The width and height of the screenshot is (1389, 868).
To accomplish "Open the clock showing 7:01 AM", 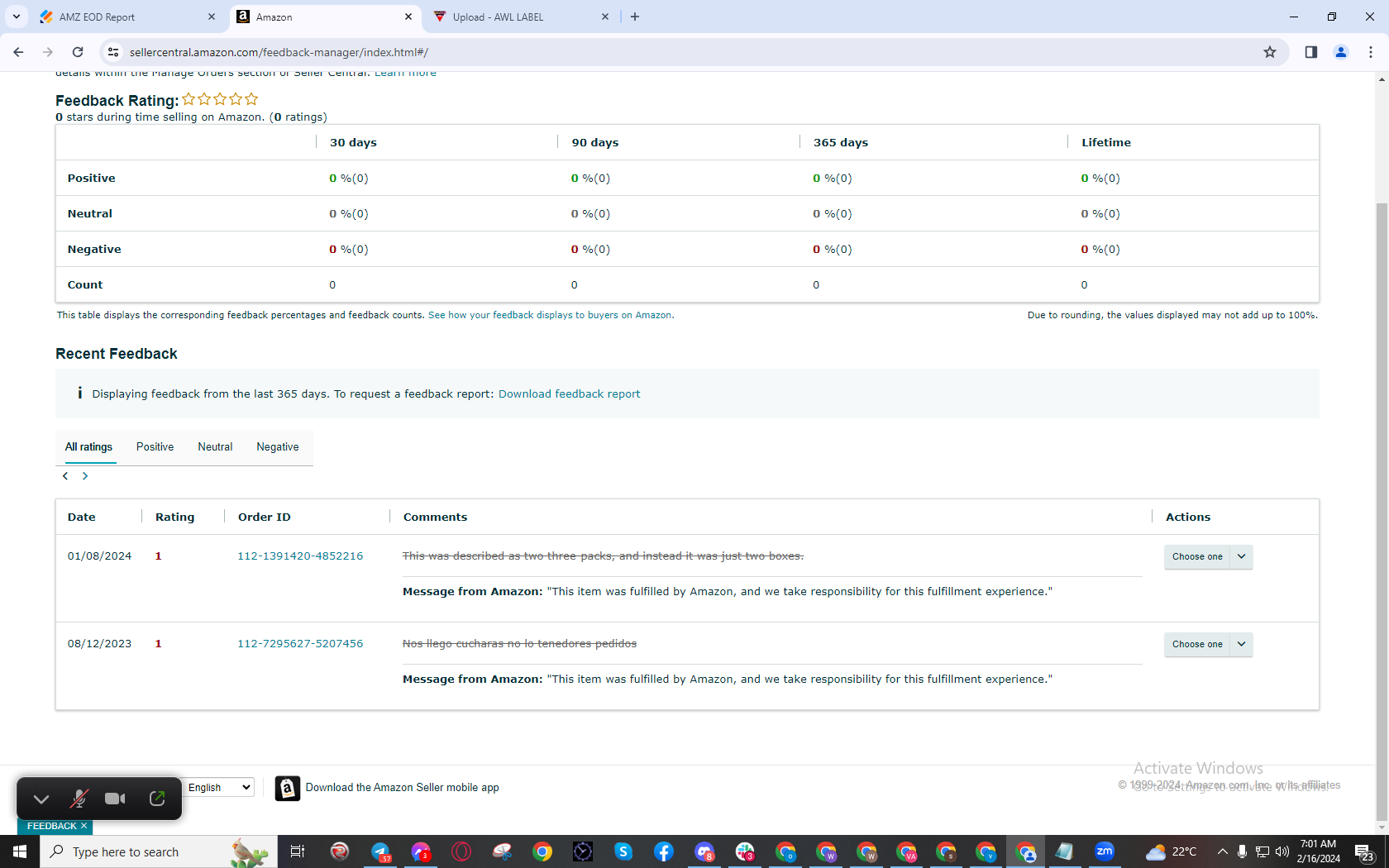I will point(1318,851).
